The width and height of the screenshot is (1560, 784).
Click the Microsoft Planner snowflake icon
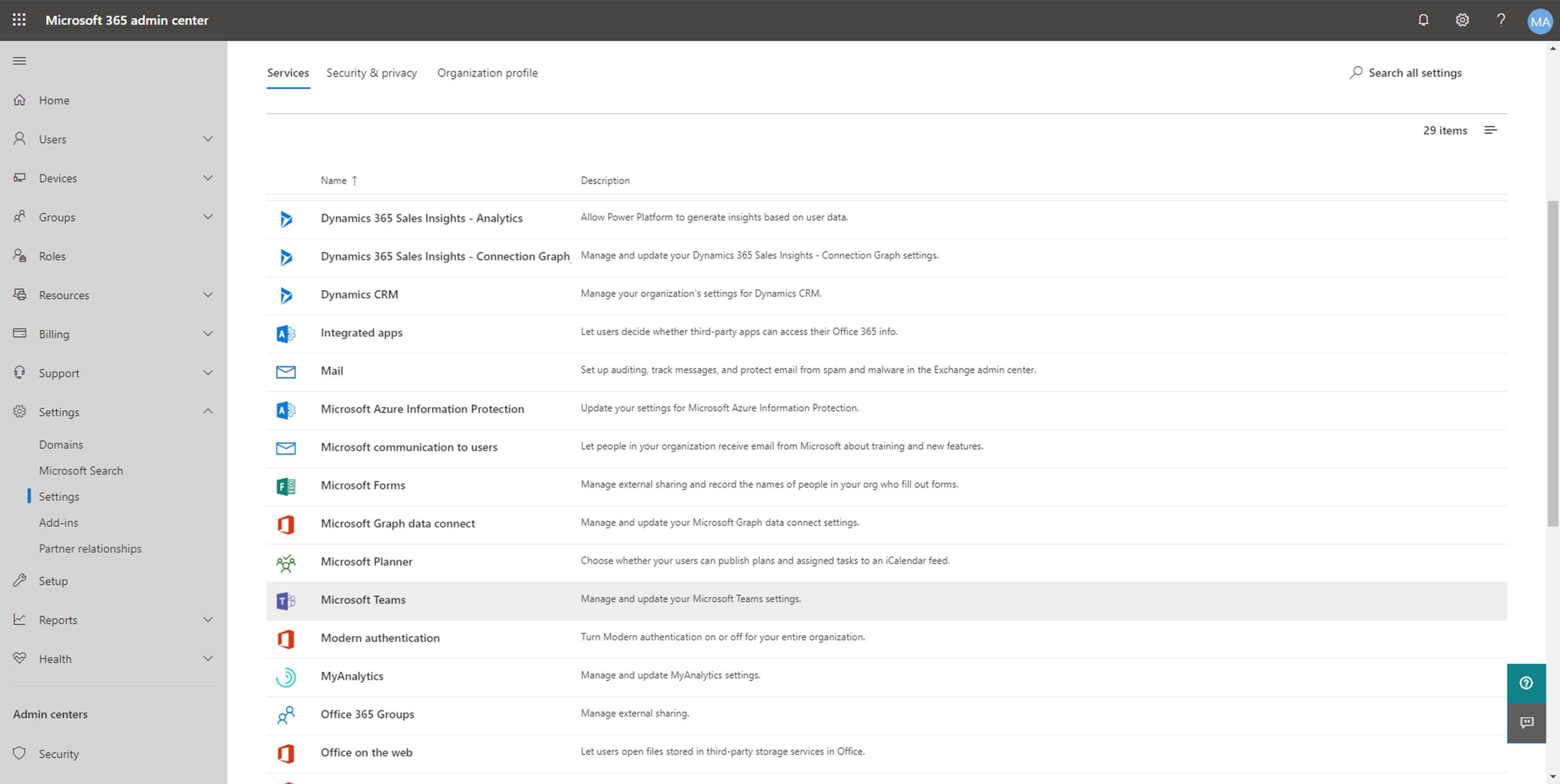285,561
